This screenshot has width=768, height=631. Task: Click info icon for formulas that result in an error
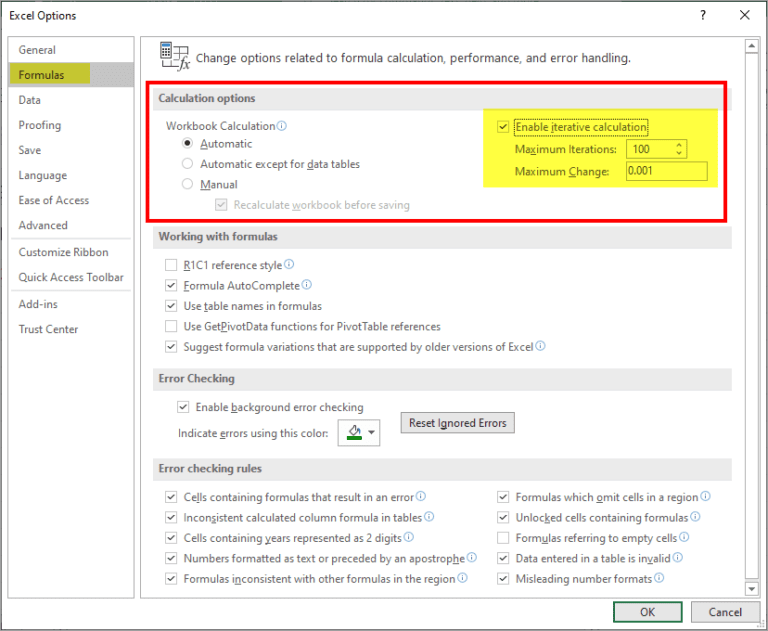[x=421, y=496]
